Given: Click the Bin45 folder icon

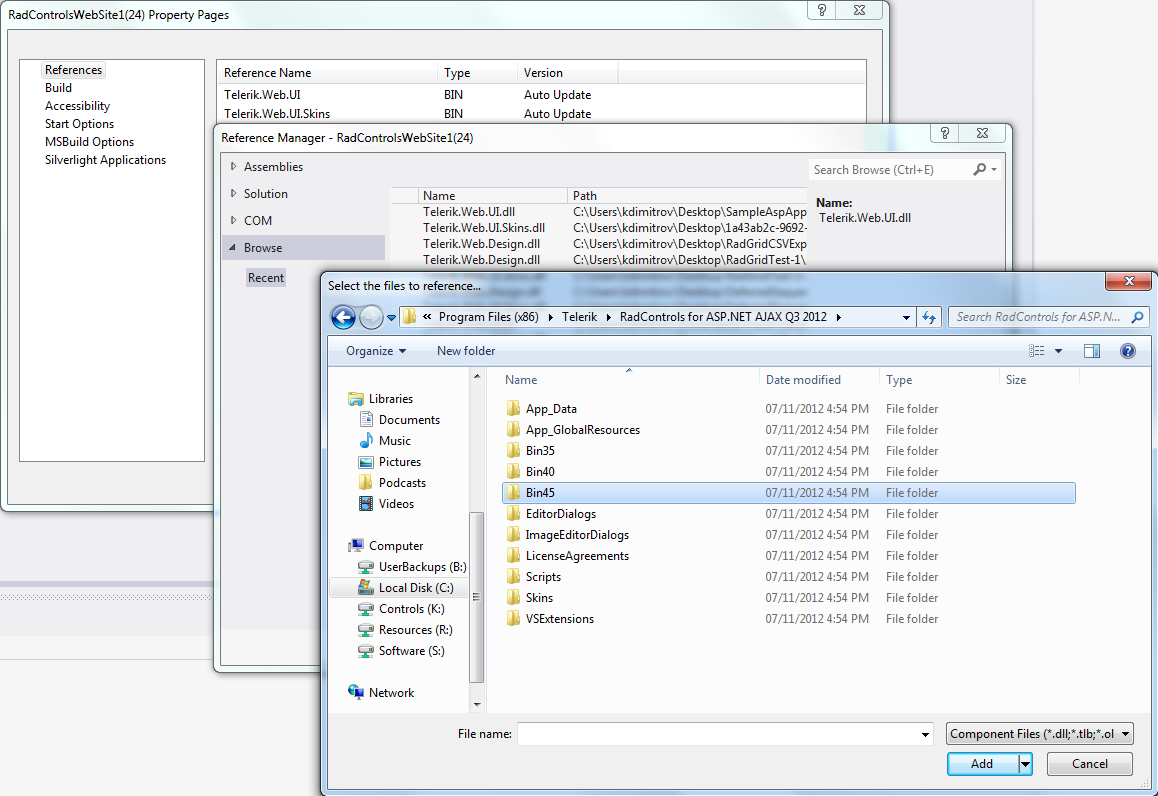Looking at the screenshot, I should [513, 493].
